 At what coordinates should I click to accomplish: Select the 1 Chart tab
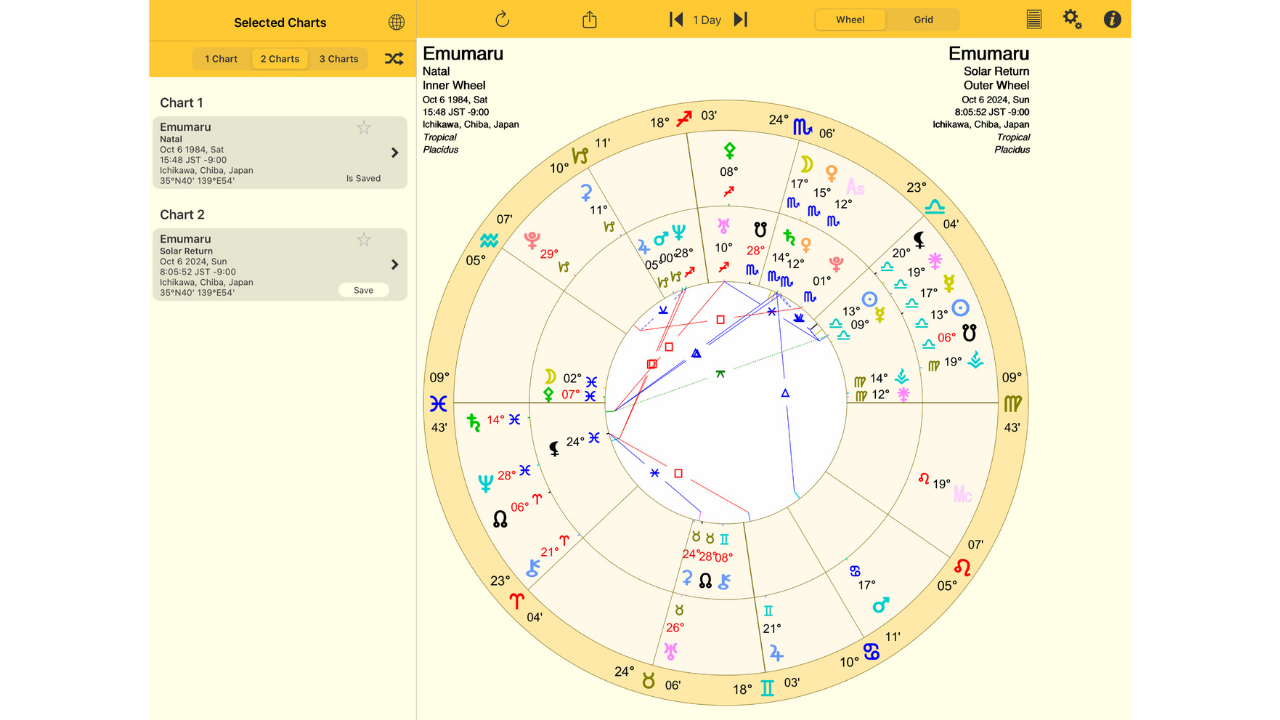221,59
